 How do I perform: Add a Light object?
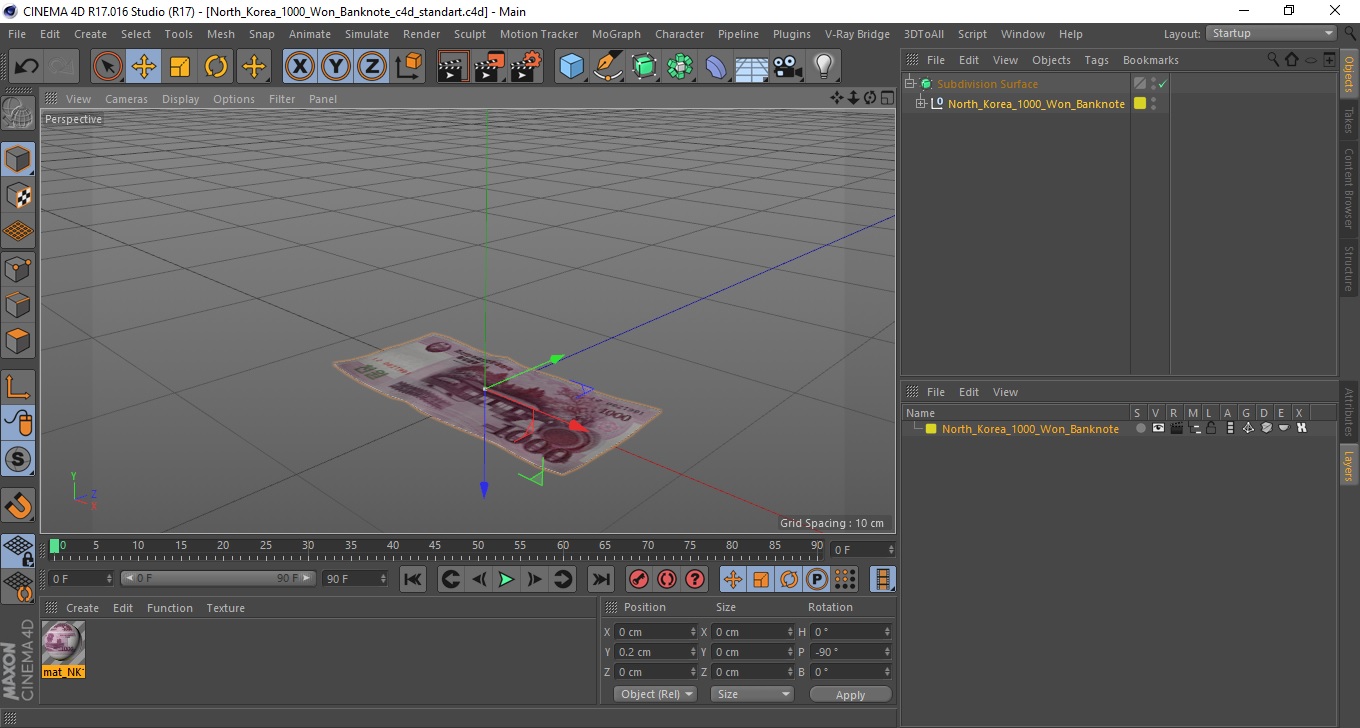point(824,67)
